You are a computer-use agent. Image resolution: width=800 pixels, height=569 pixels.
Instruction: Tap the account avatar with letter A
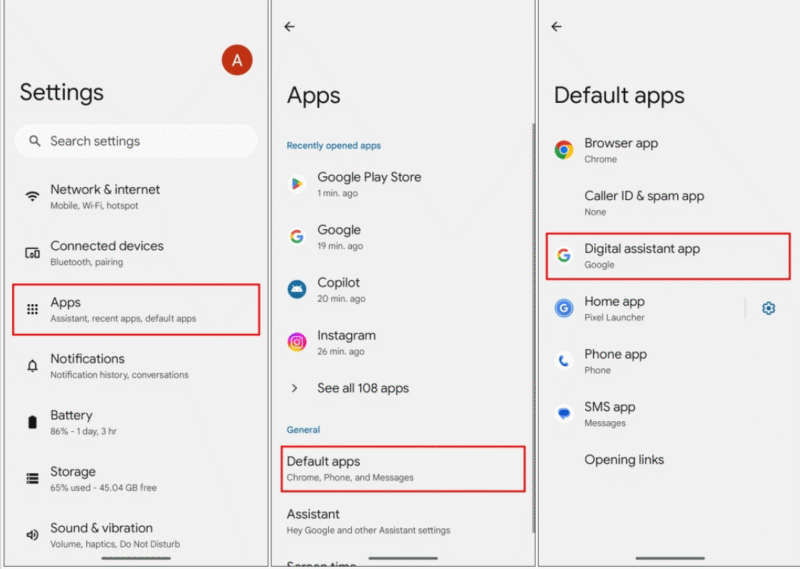coord(237,60)
